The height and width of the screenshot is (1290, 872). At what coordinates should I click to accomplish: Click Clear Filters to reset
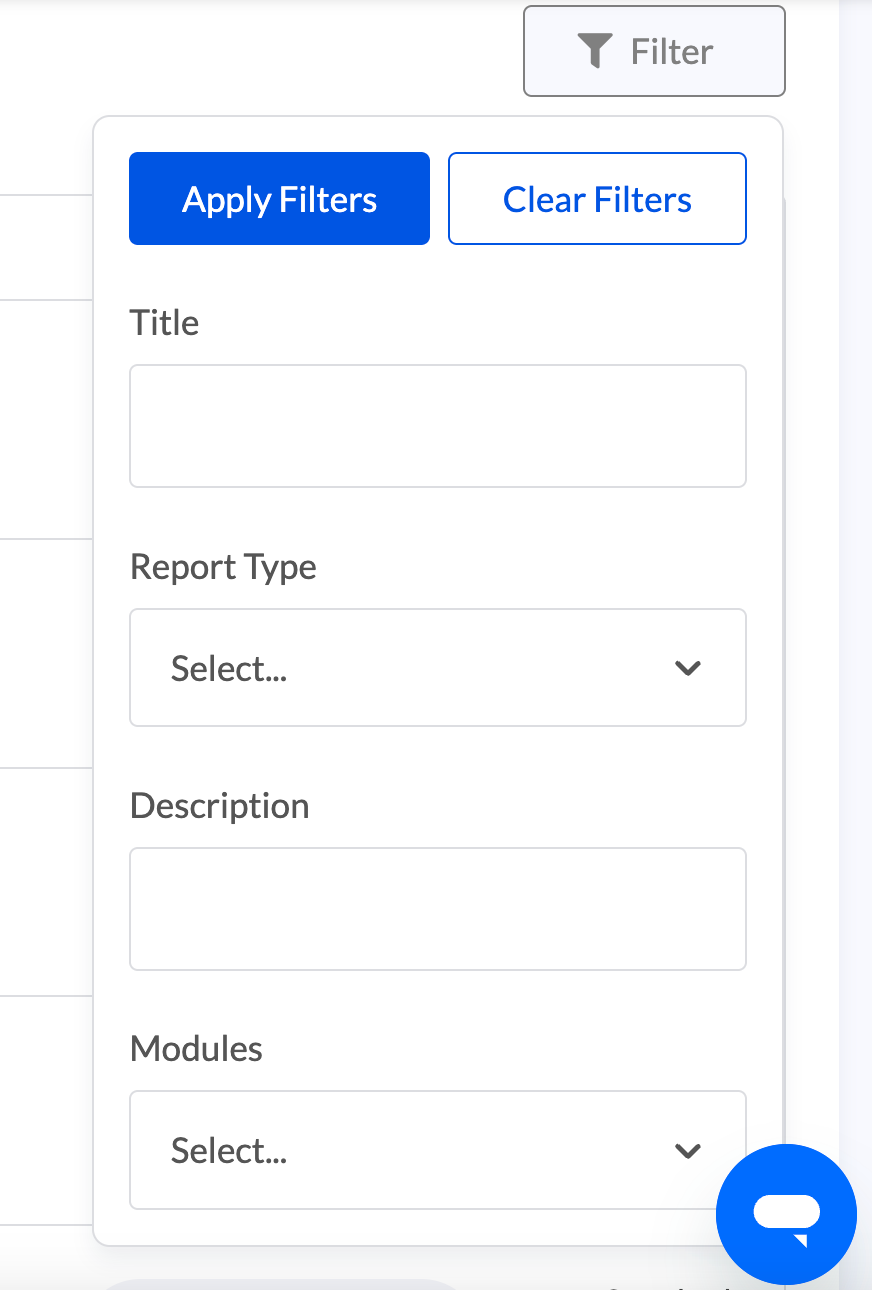click(x=597, y=199)
